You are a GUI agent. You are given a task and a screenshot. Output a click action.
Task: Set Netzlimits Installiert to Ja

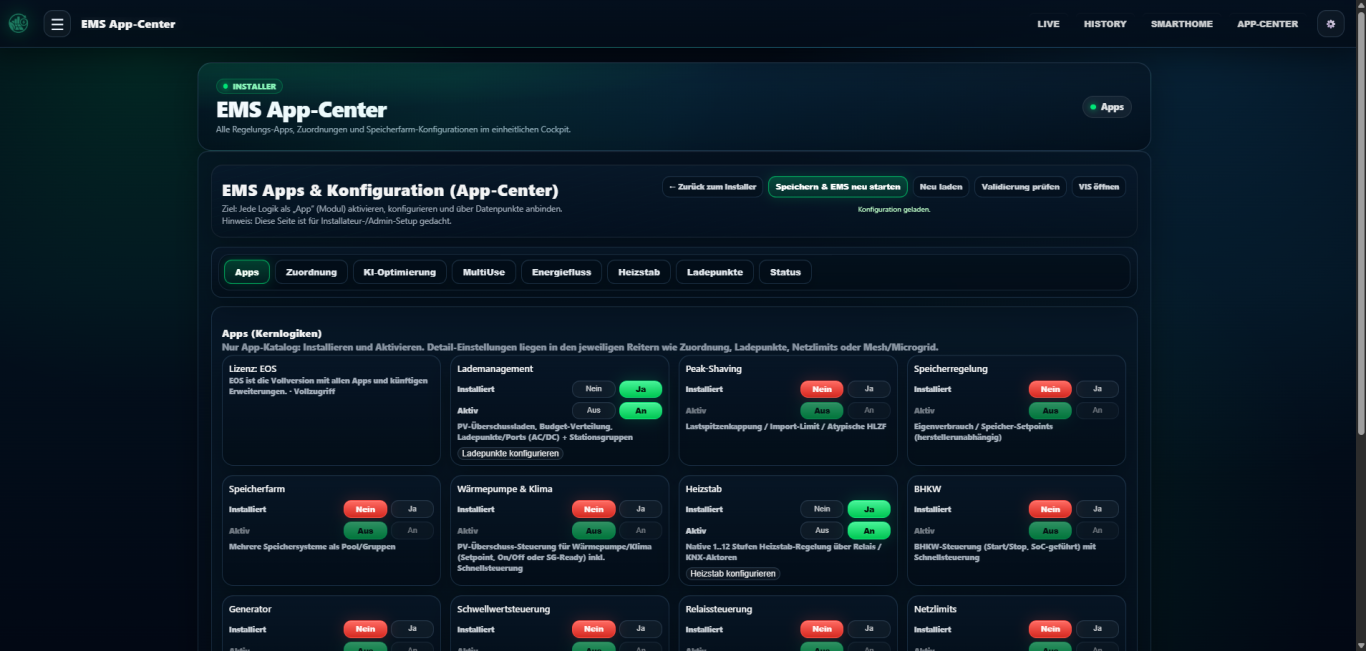click(x=1097, y=629)
